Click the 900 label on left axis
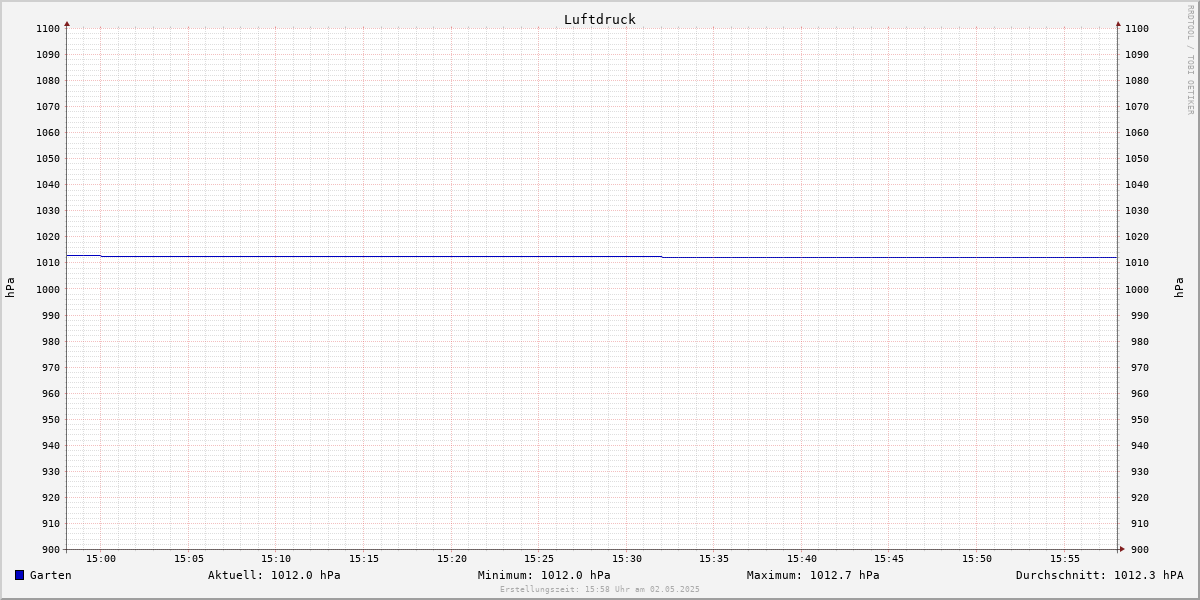The width and height of the screenshot is (1200, 600). [51, 549]
